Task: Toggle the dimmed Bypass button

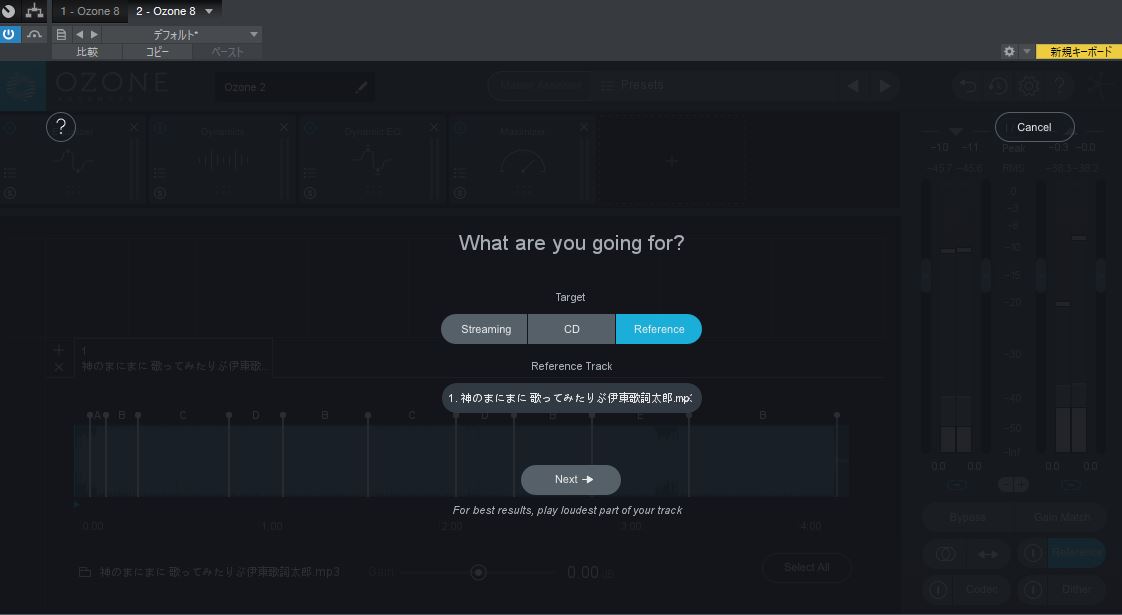Action: pos(967,517)
